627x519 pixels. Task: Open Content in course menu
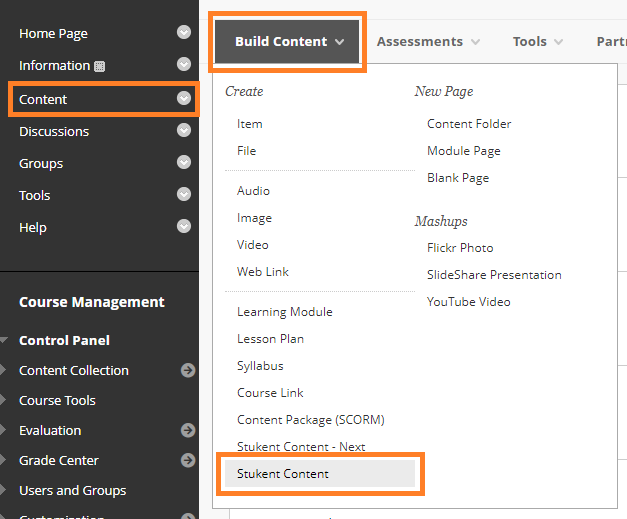pos(43,100)
